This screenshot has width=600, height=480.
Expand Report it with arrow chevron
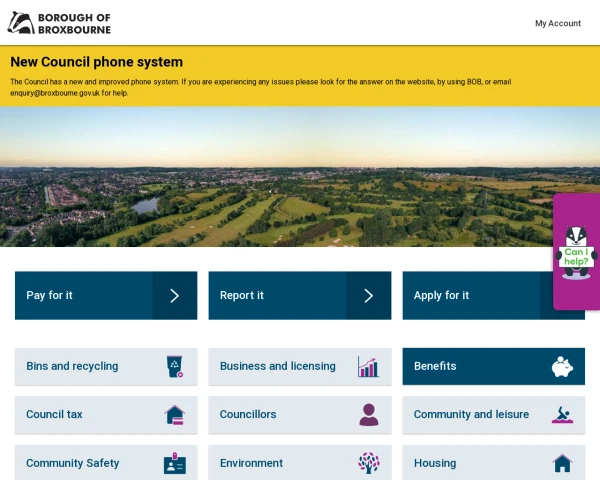point(368,296)
